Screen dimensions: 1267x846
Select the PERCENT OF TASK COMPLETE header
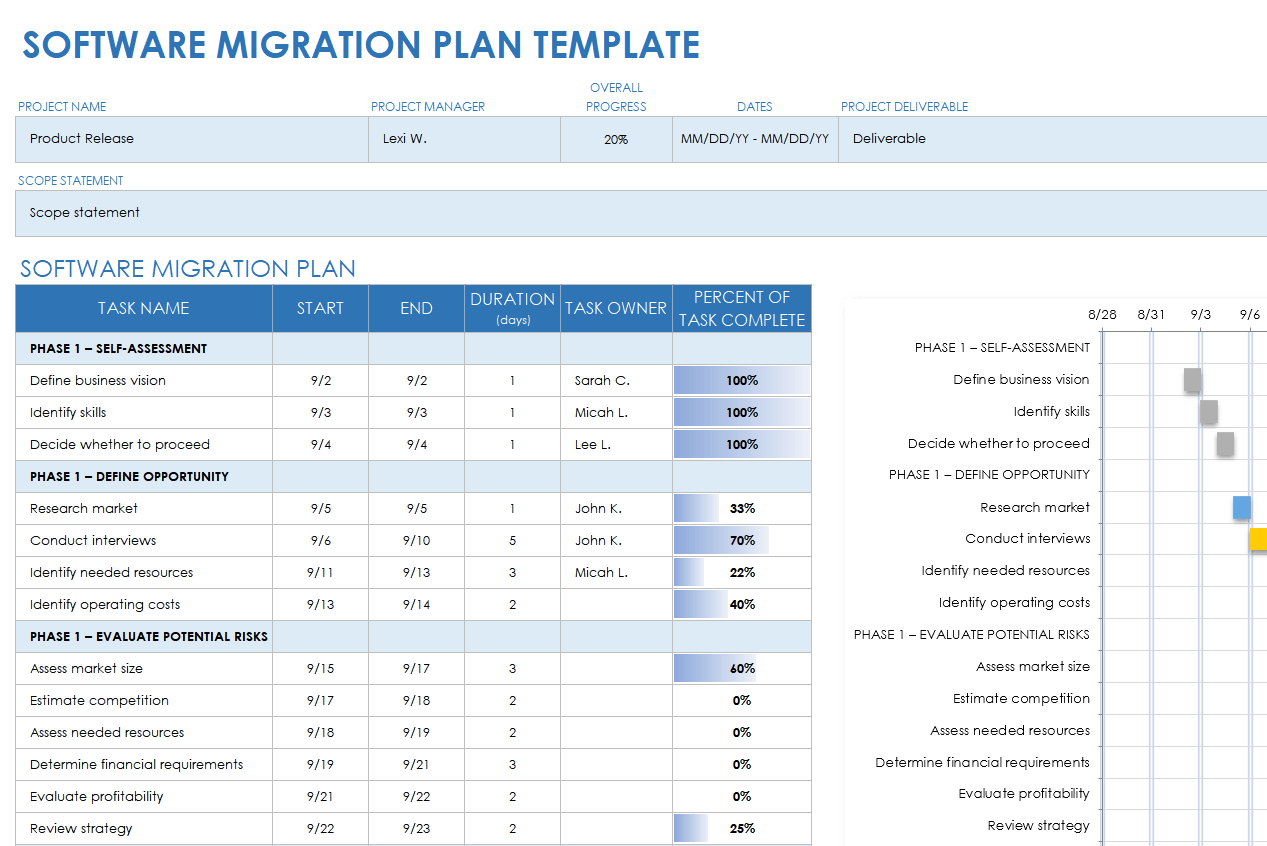(741, 308)
